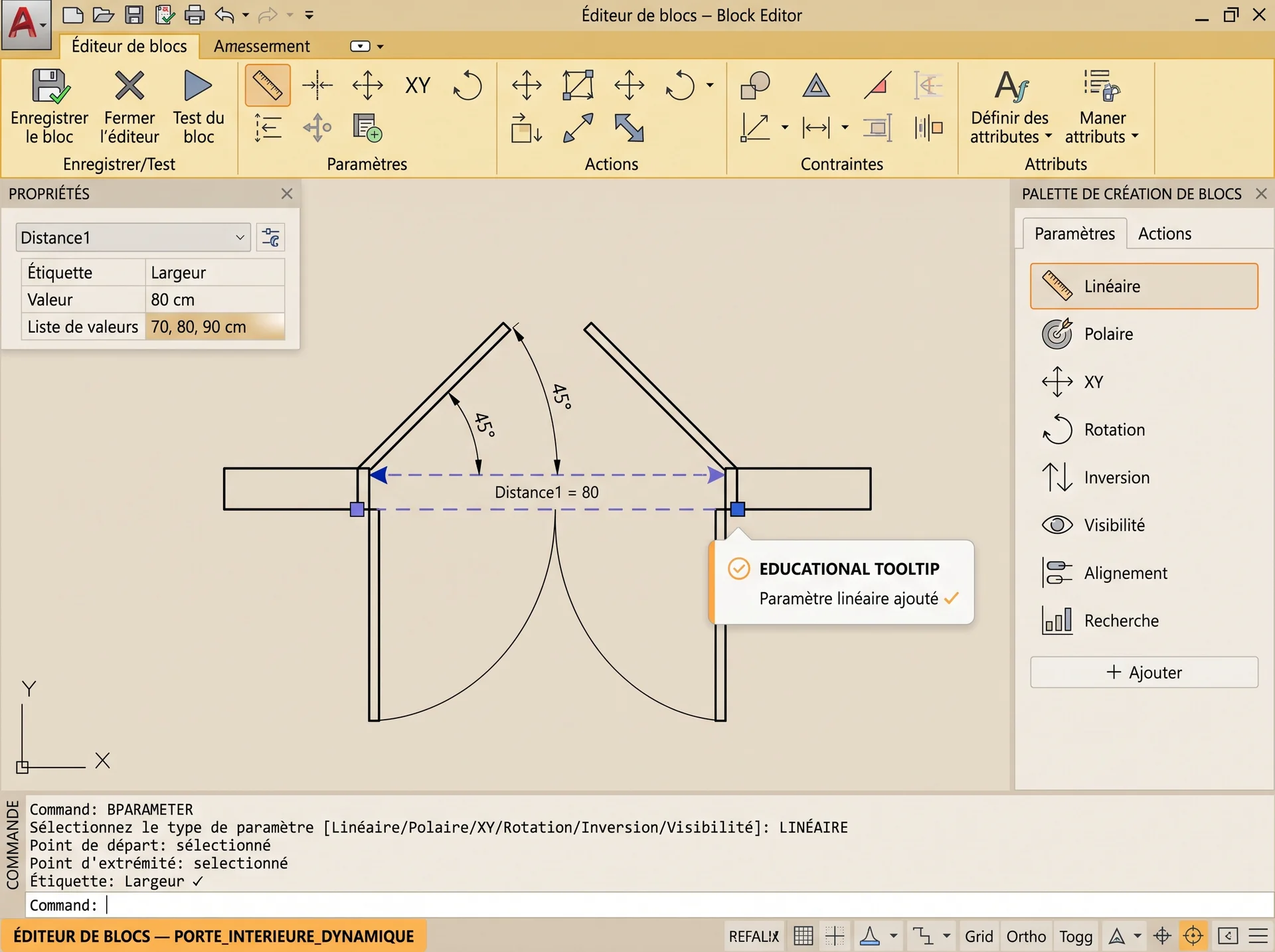Expand the angular constraint icon dropdown arrow

coord(784,127)
